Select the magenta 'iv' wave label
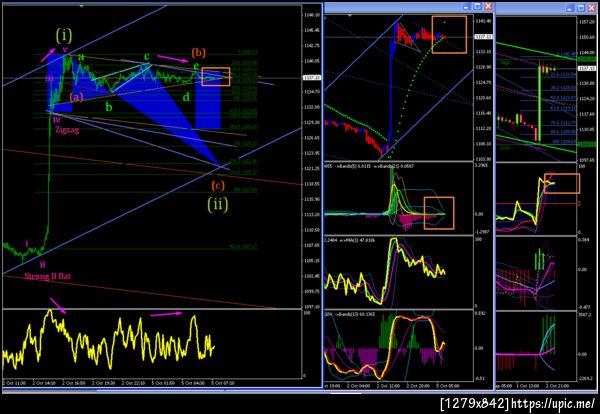The width and height of the screenshot is (600, 414). (57, 119)
